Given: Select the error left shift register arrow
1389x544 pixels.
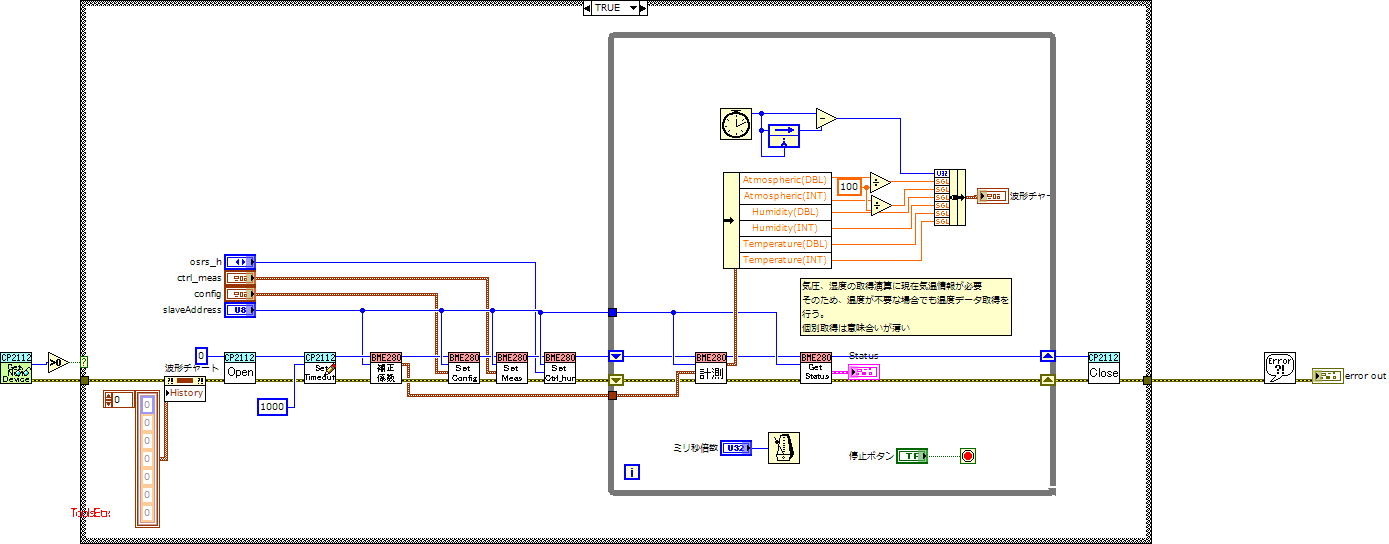Looking at the screenshot, I should 616,380.
